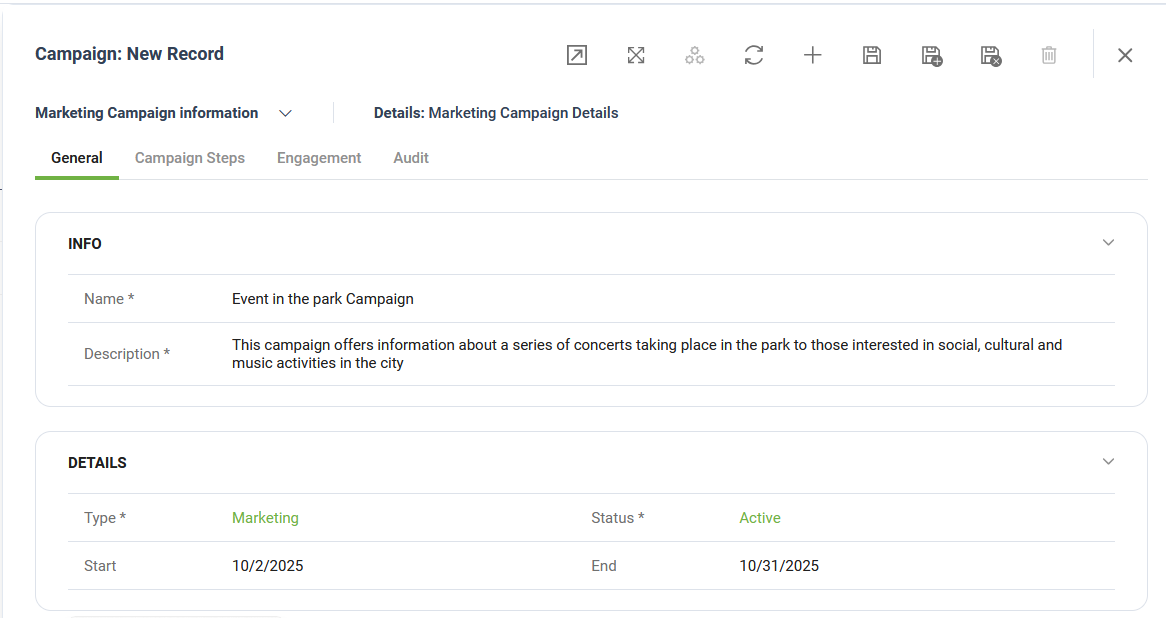Add a new record with plus icon

click(813, 56)
